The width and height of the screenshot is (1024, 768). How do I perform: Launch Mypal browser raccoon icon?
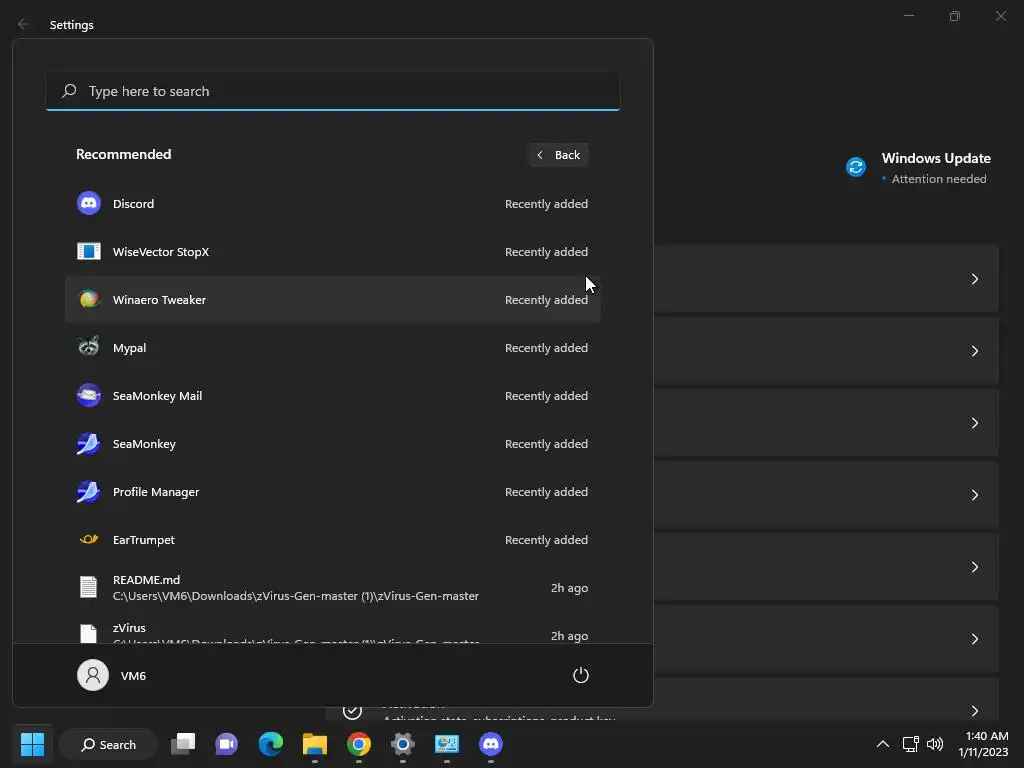click(89, 347)
